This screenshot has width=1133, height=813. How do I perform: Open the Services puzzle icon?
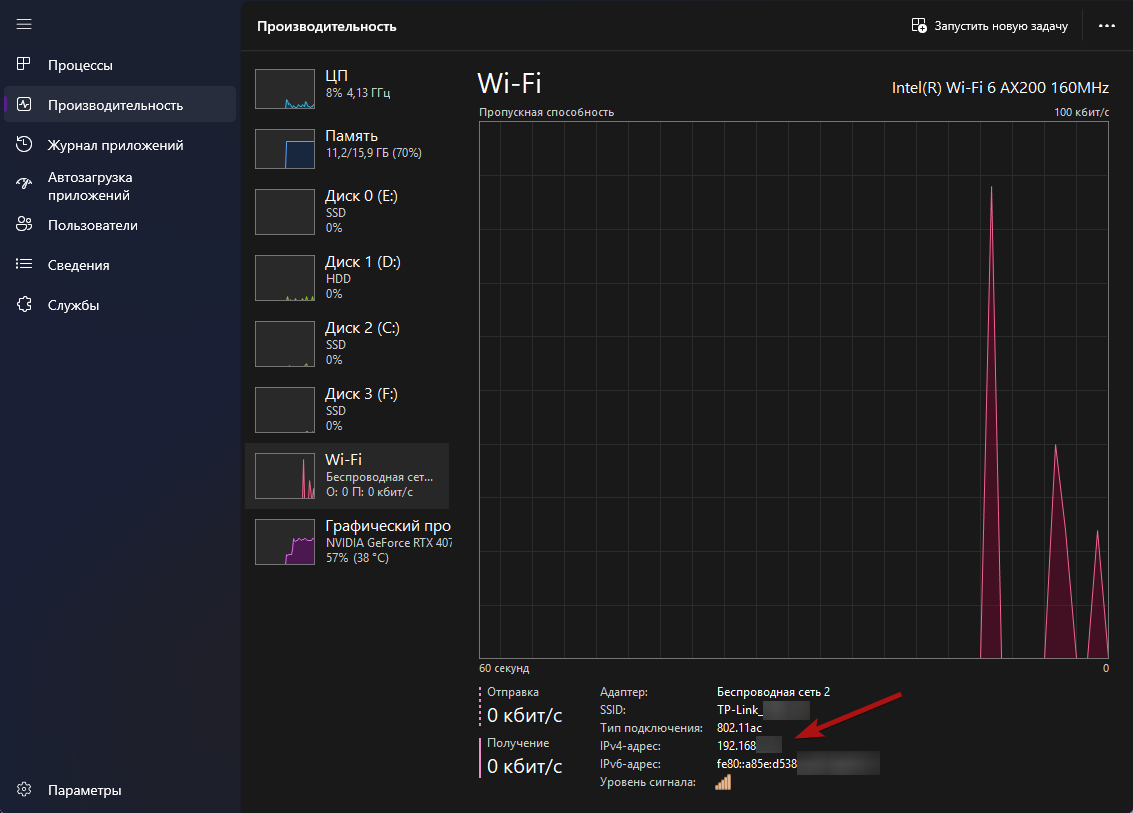pos(25,305)
